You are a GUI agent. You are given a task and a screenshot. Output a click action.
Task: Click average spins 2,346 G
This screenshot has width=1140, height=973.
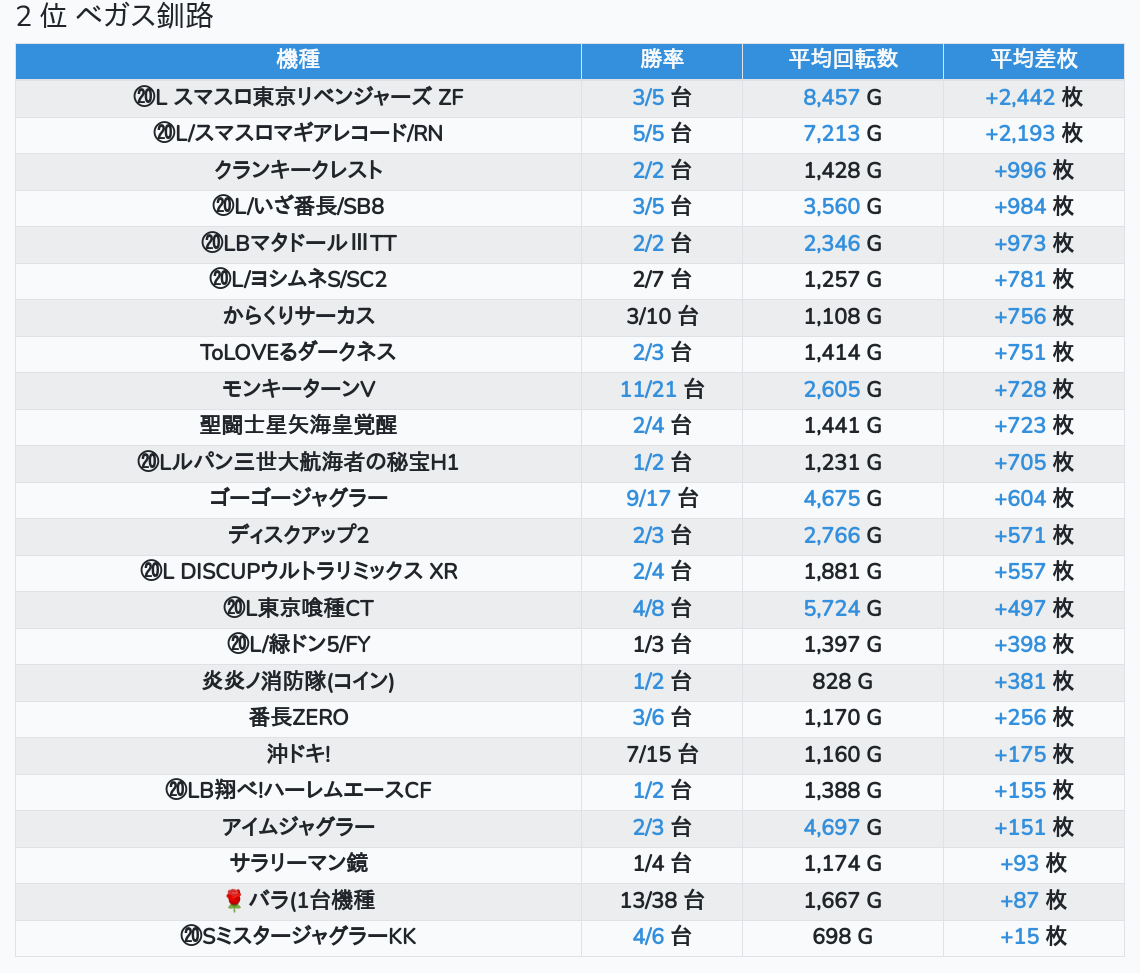843,243
